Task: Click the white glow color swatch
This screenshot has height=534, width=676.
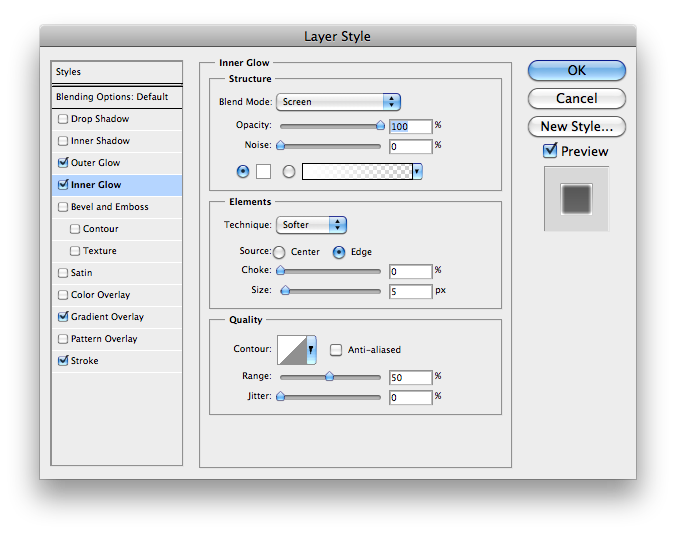Action: click(263, 172)
